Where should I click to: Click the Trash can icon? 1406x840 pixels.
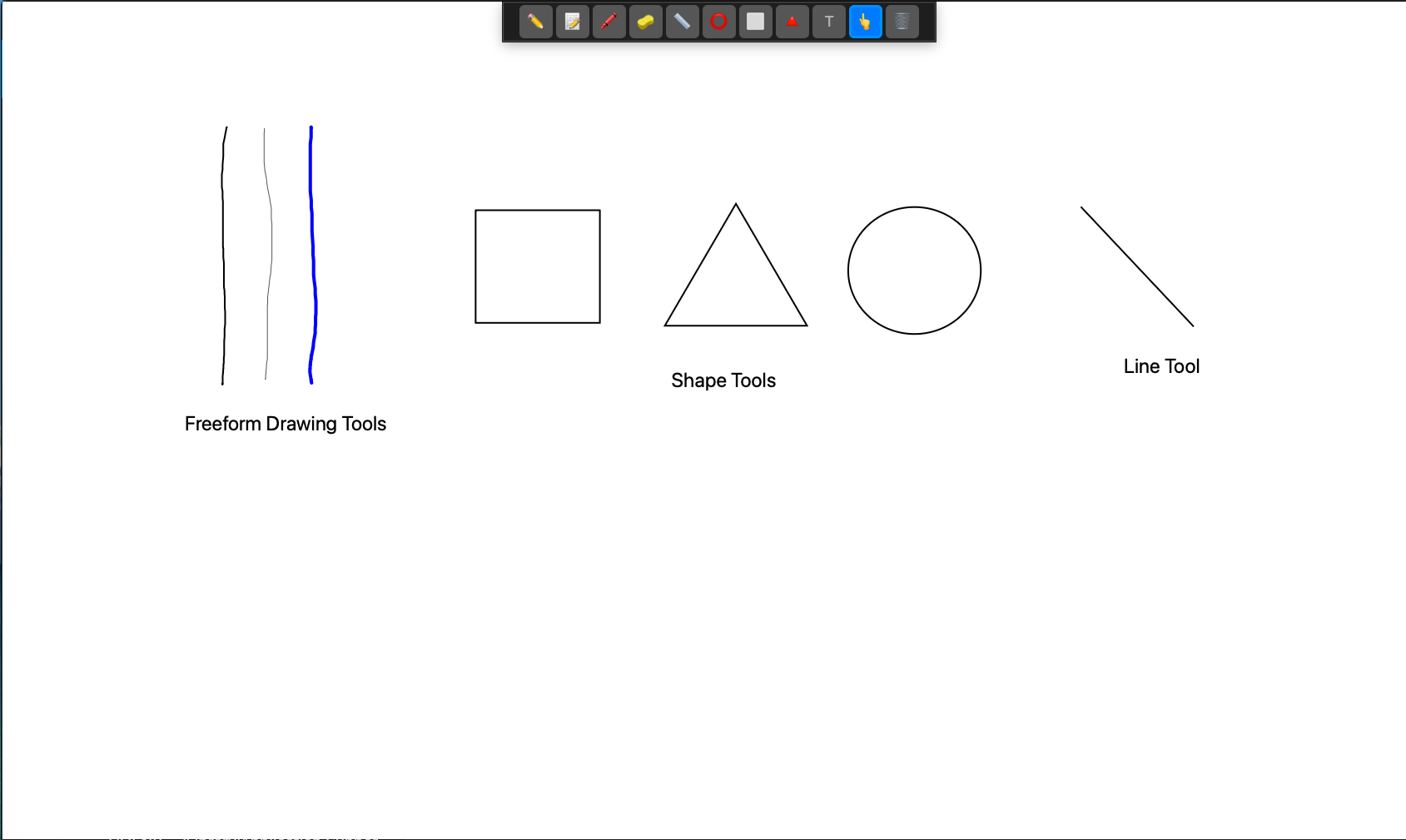(902, 22)
